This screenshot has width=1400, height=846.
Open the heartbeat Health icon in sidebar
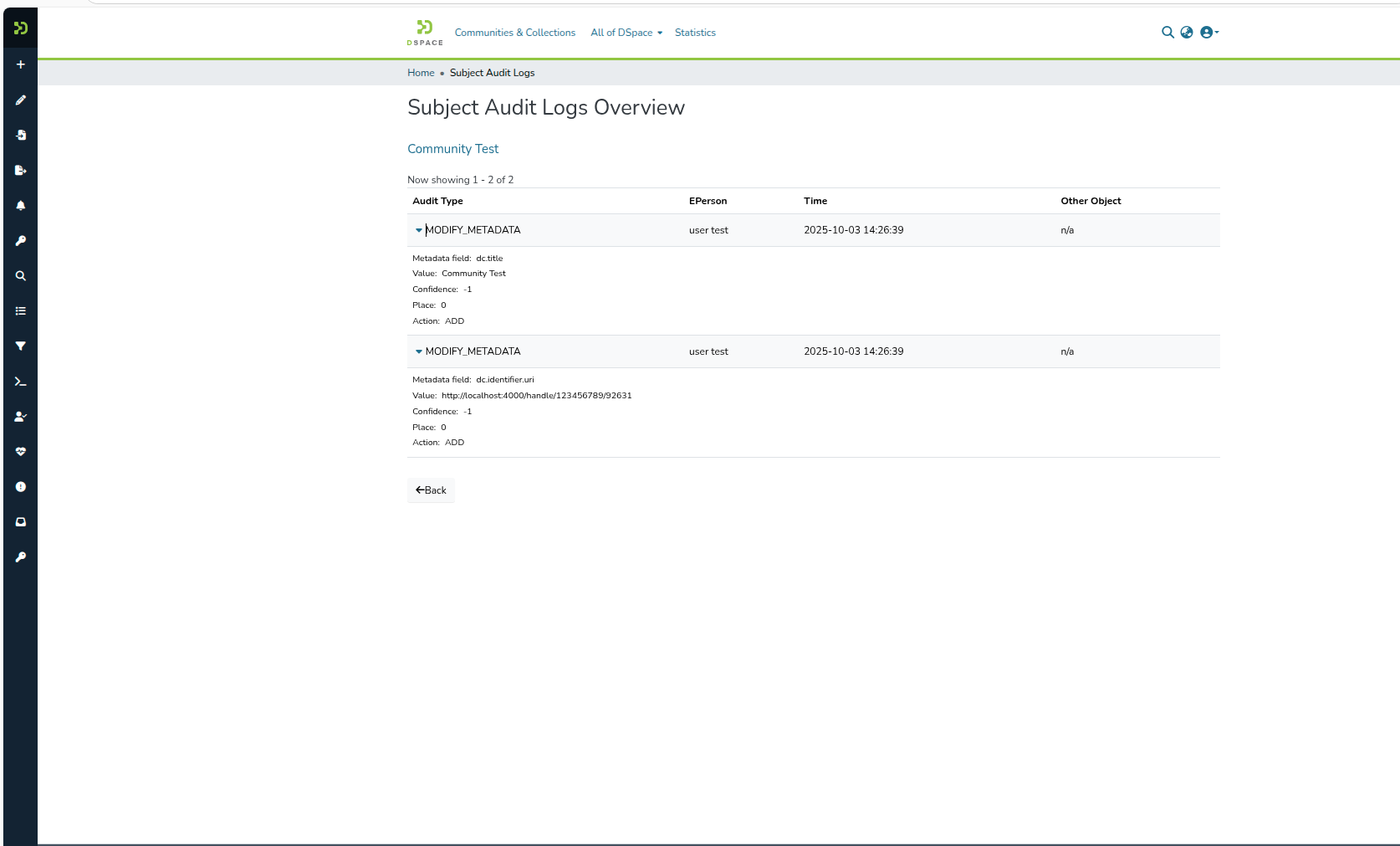[21, 452]
